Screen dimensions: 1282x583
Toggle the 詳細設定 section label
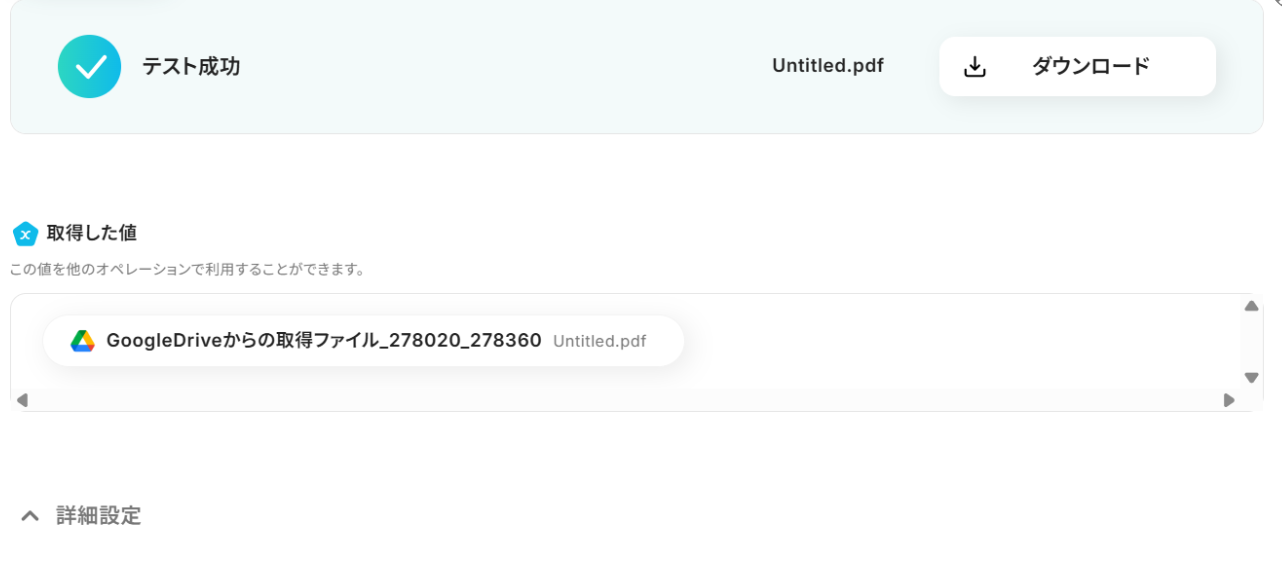click(x=98, y=516)
